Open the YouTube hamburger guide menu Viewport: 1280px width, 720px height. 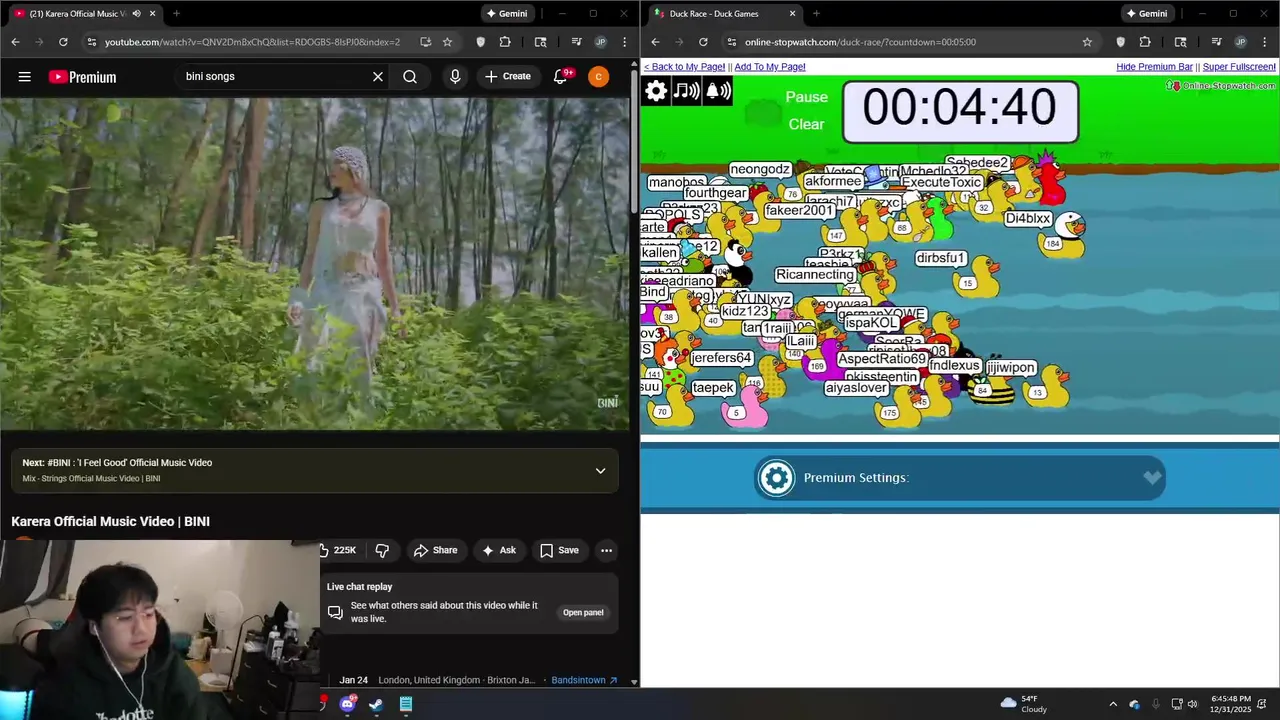25,77
